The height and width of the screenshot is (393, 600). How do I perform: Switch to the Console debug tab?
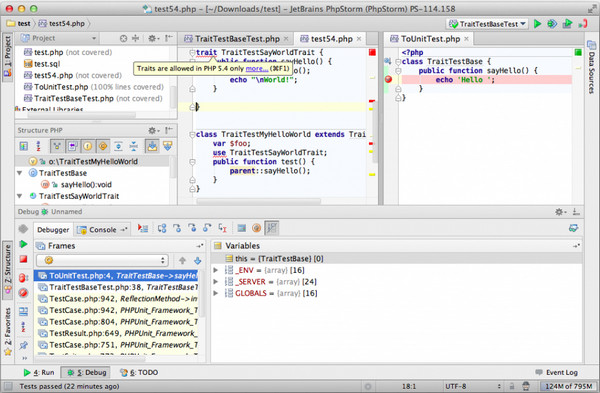tap(102, 230)
